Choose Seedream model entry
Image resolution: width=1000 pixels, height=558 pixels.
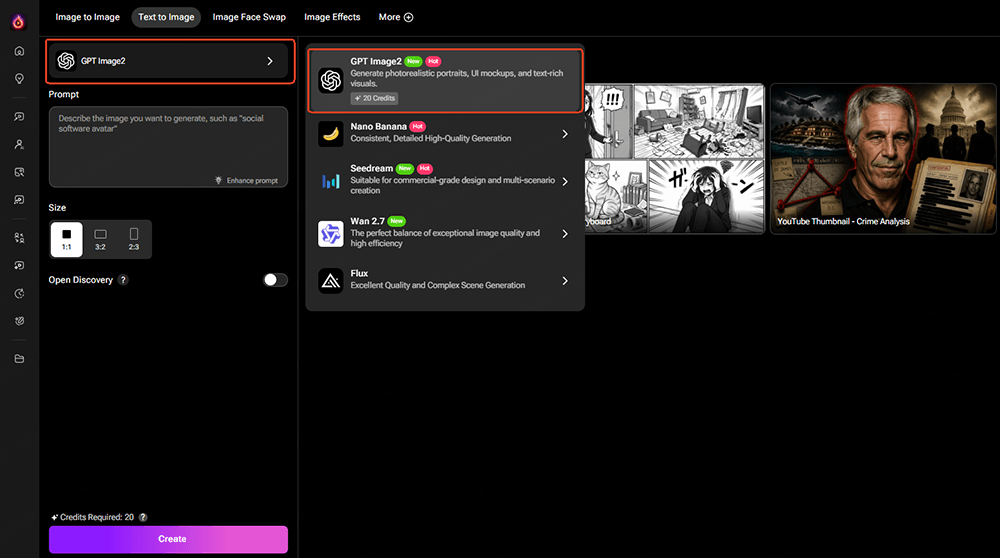[x=445, y=181]
